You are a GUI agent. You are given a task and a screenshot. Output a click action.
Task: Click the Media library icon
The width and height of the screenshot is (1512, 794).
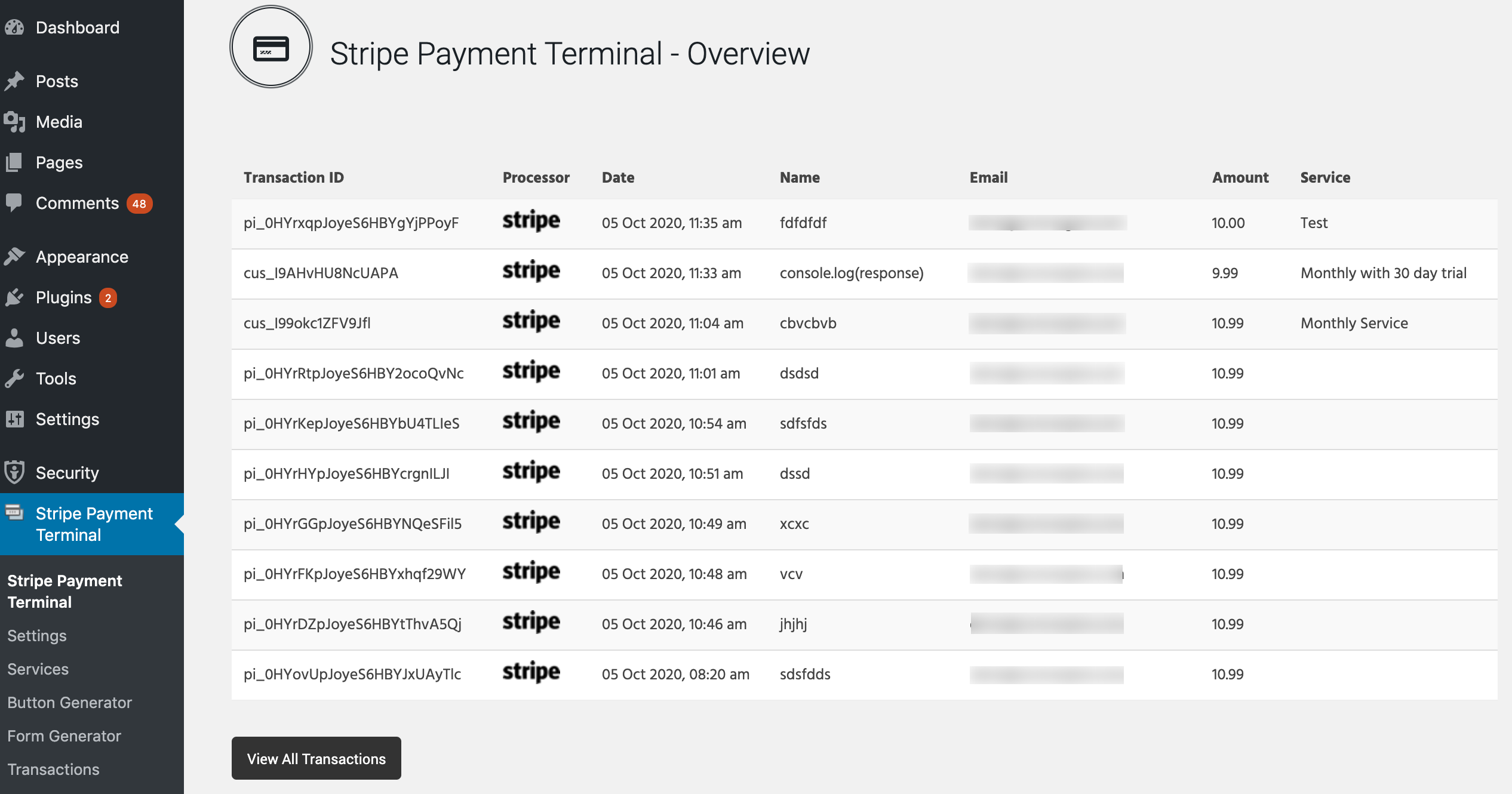click(x=14, y=122)
